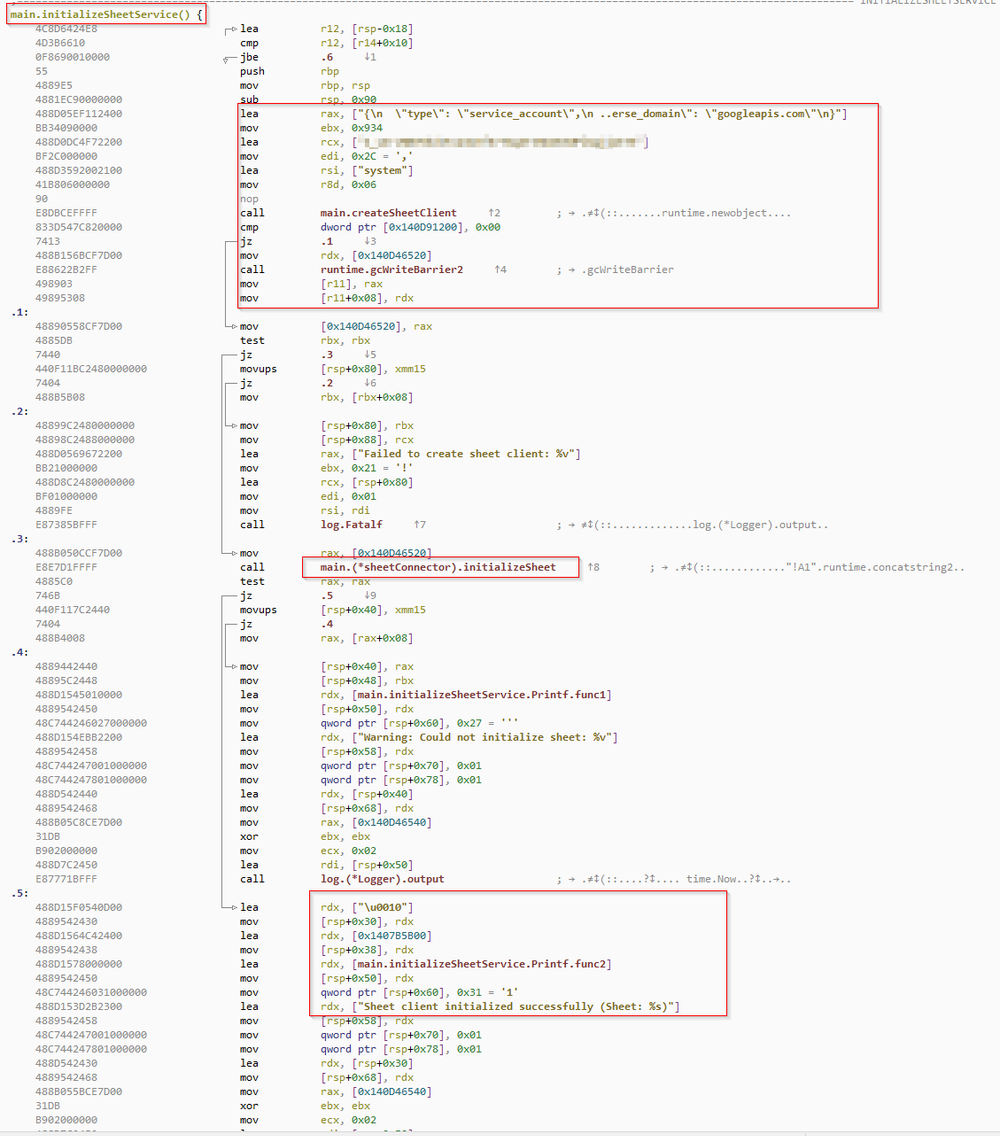
Task: Click the .4: label
Action: [x=20, y=653]
